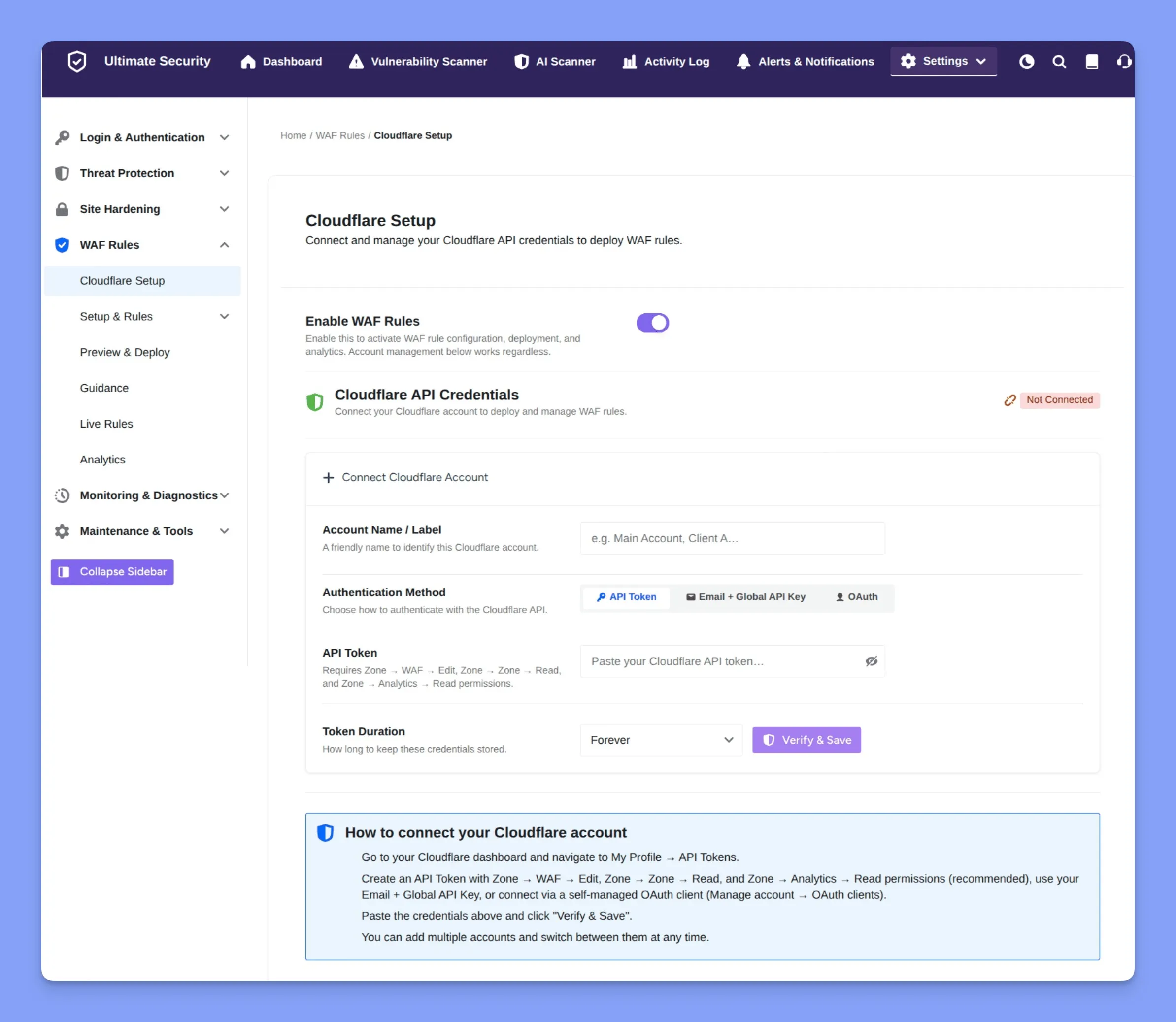Open the Settings dropdown chevron
Image resolution: width=1176 pixels, height=1022 pixels.
pyautogui.click(x=981, y=62)
